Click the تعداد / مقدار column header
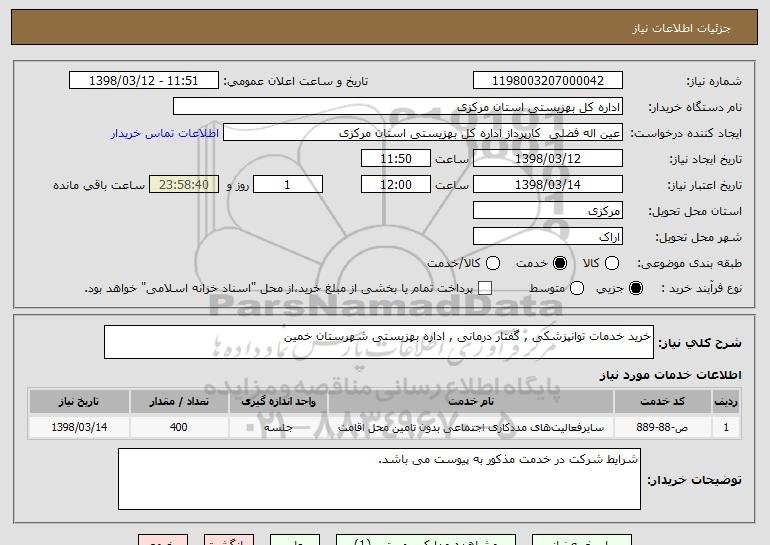This screenshot has width=770, height=545. coord(179,402)
